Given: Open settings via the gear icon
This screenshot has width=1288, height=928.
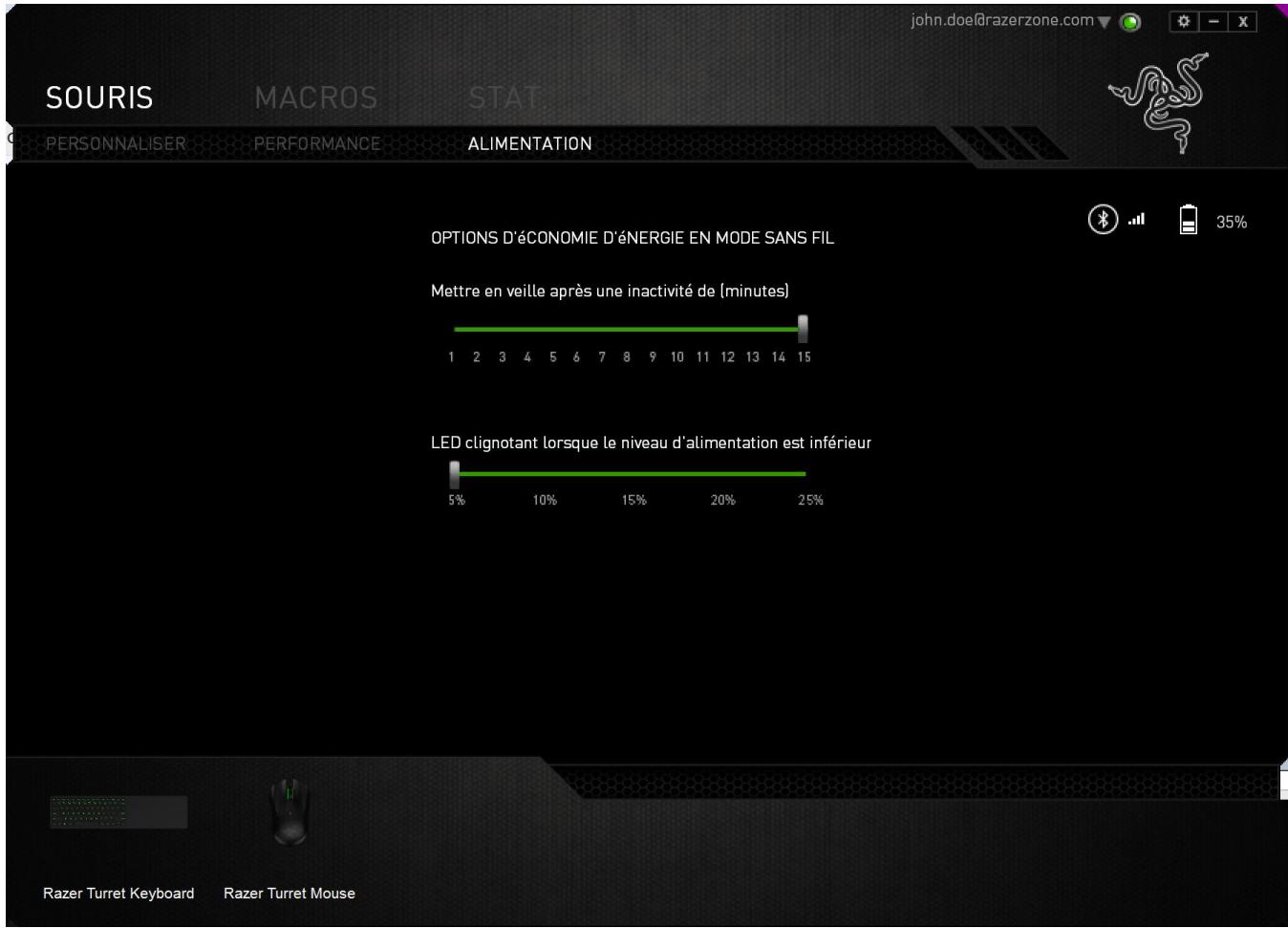Looking at the screenshot, I should (1184, 21).
